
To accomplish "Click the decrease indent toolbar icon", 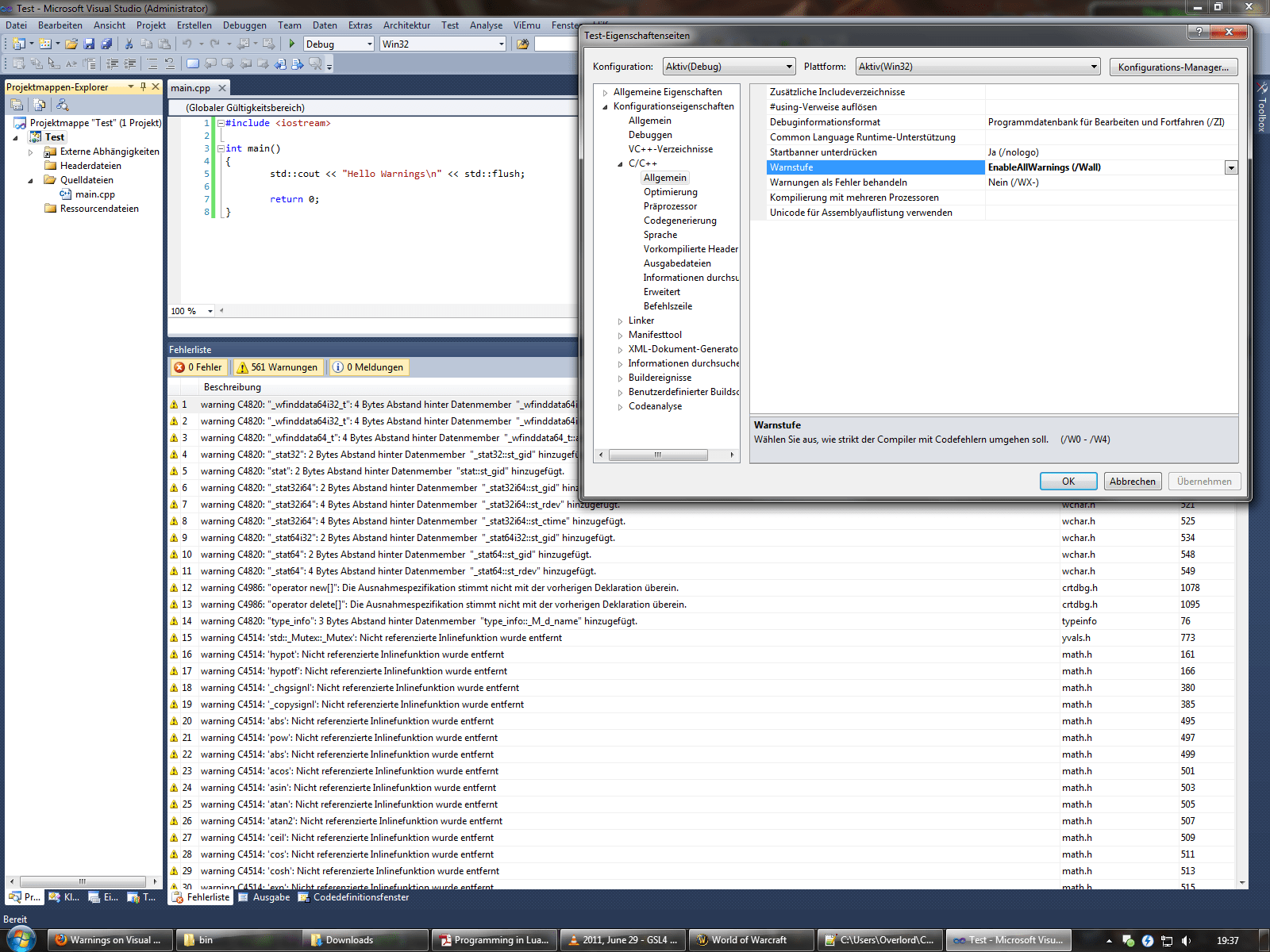I will coord(112,63).
